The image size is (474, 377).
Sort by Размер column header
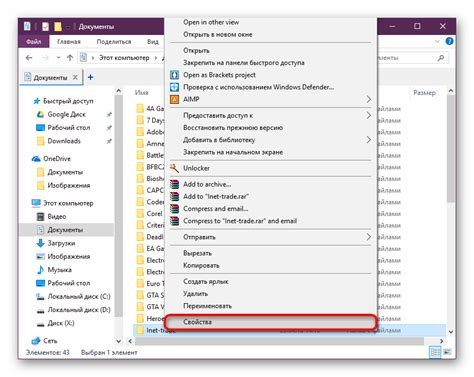coord(424,93)
